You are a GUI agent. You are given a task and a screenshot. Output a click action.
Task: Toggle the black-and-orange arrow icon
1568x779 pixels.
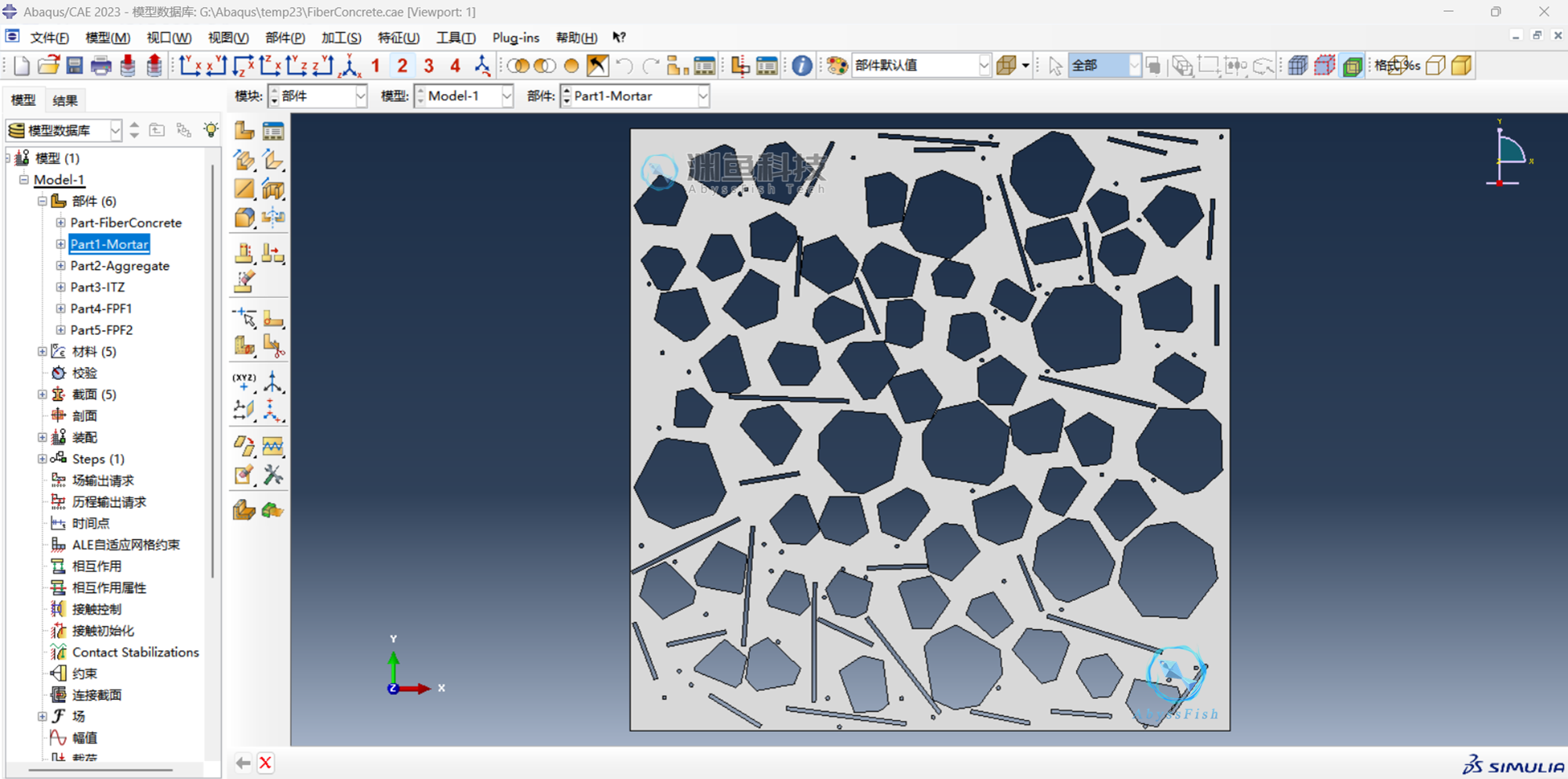(598, 66)
